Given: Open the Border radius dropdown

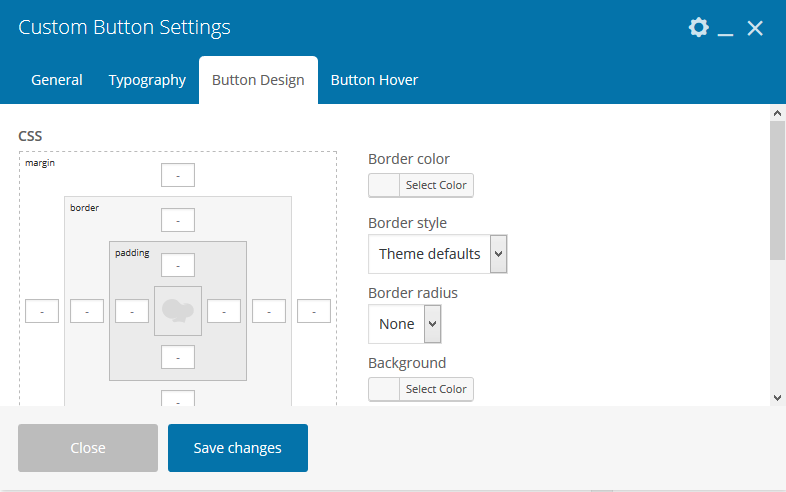Looking at the screenshot, I should (x=404, y=324).
